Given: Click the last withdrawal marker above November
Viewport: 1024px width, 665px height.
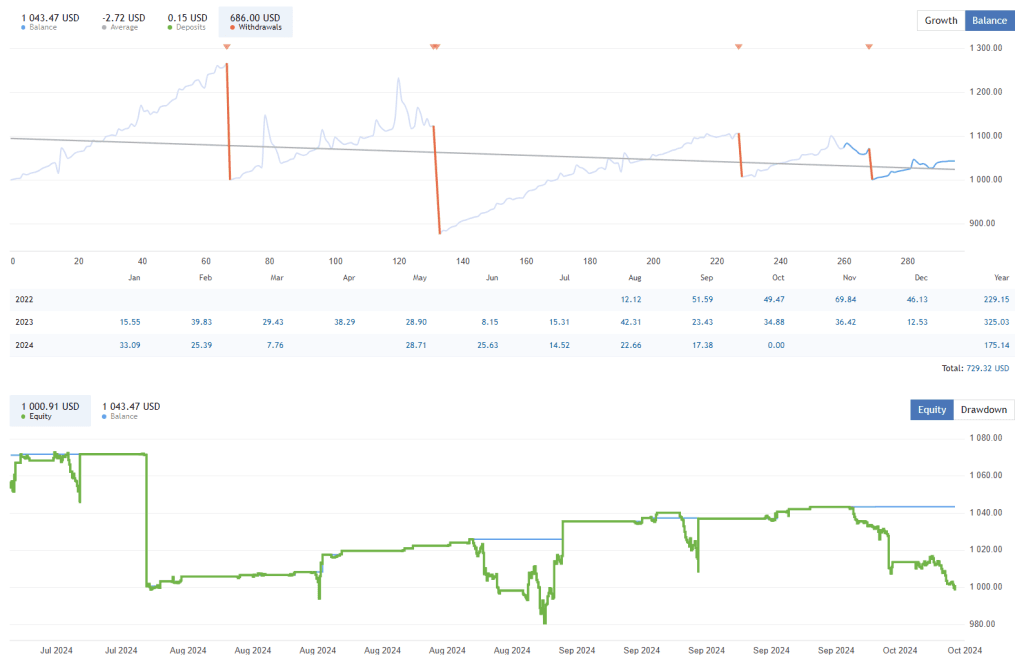Looking at the screenshot, I should [x=868, y=46].
